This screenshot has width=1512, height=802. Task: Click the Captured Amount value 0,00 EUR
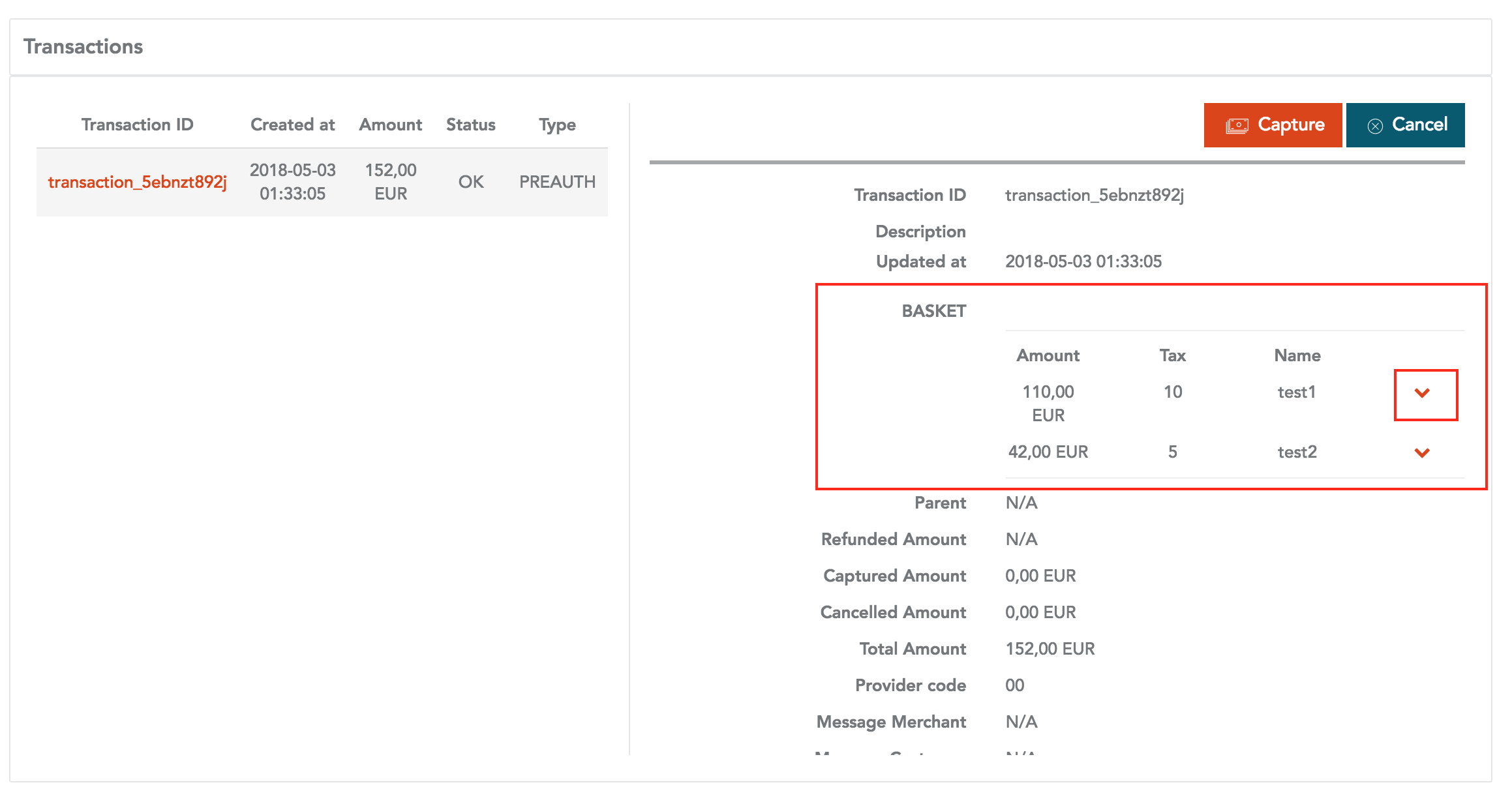1040,576
